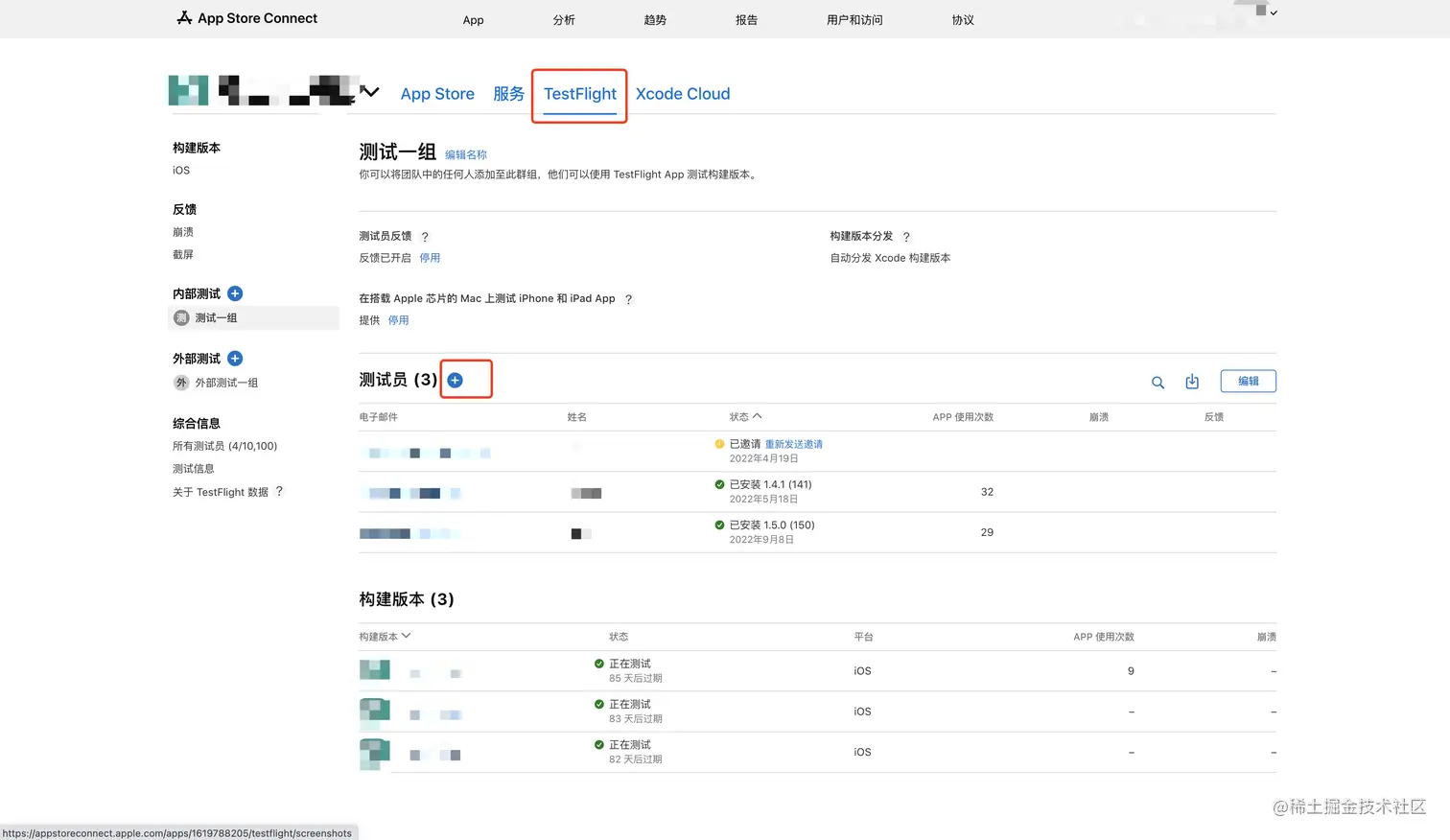Screen dimensions: 1450x840
Task: Search testers with the magnifier icon
Action: coord(1158,383)
